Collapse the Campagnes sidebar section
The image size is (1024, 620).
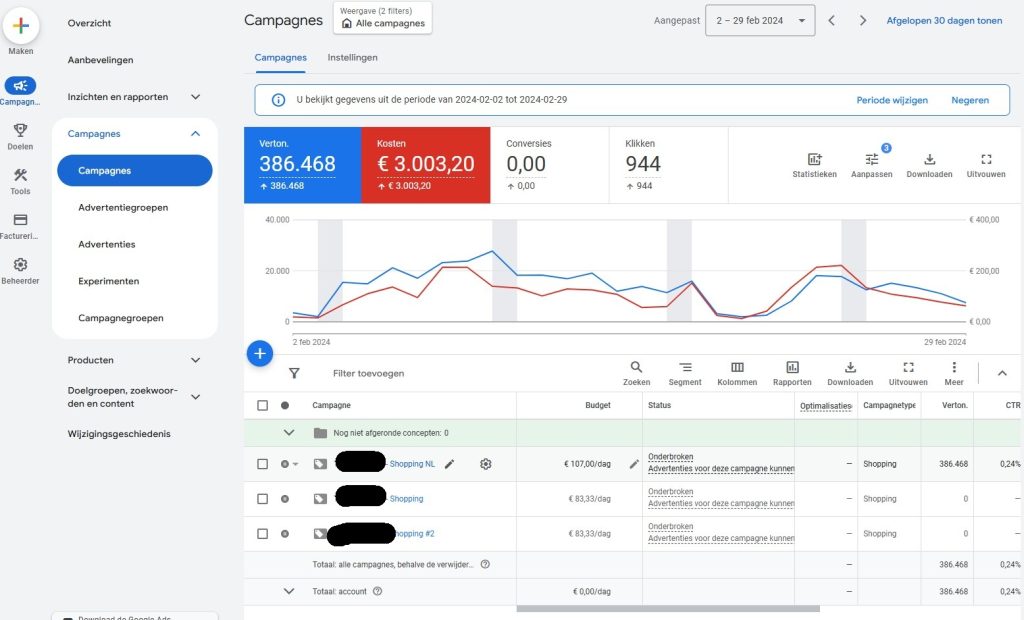coord(195,133)
